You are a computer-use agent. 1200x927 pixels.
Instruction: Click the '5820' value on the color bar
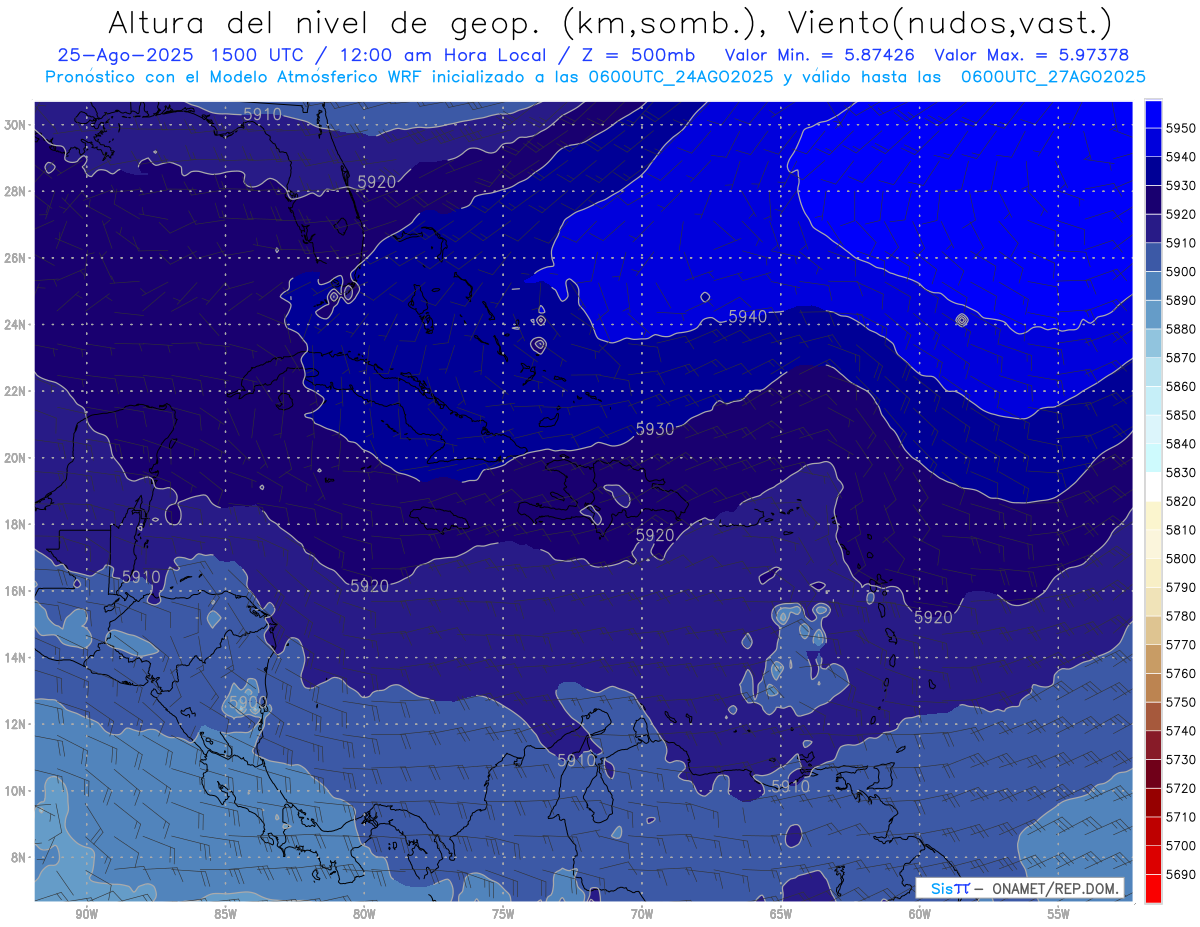pyautogui.click(x=1180, y=502)
